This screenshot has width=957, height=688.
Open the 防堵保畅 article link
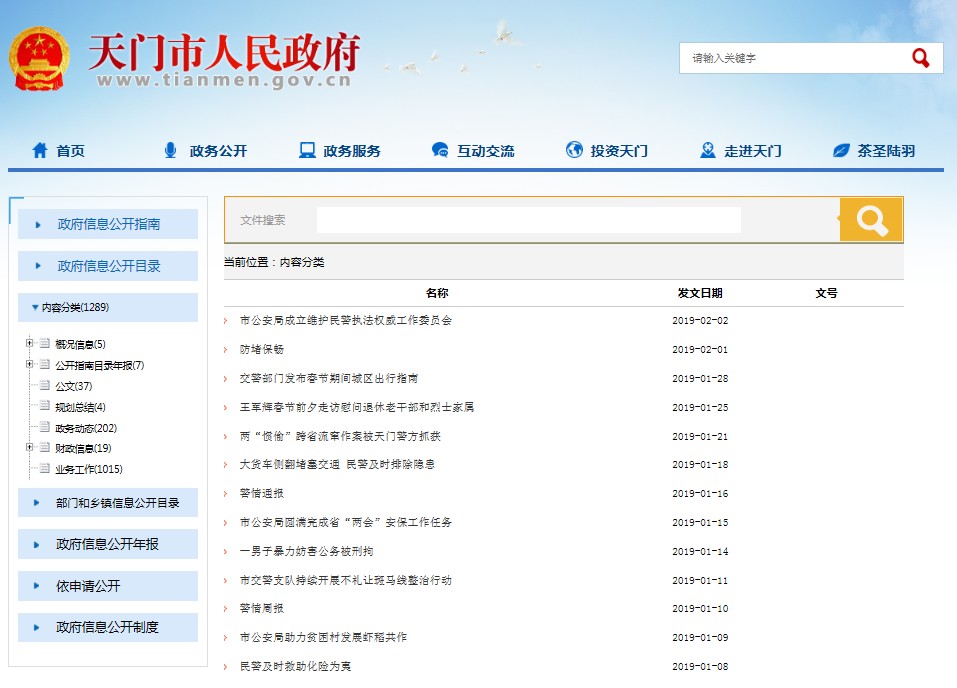(262, 350)
